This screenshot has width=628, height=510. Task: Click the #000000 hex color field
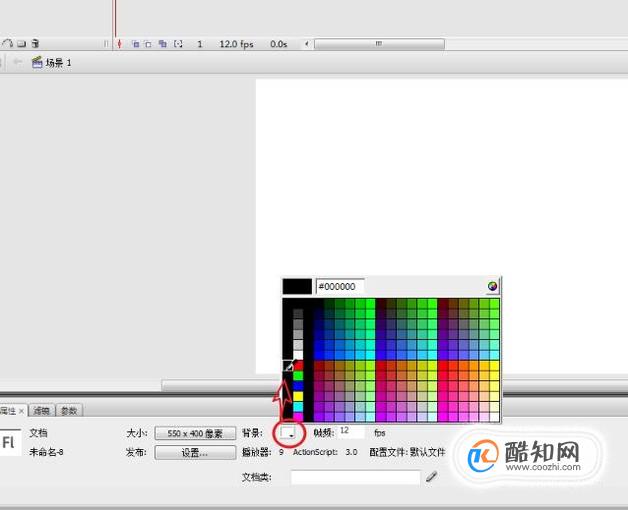[x=340, y=286]
